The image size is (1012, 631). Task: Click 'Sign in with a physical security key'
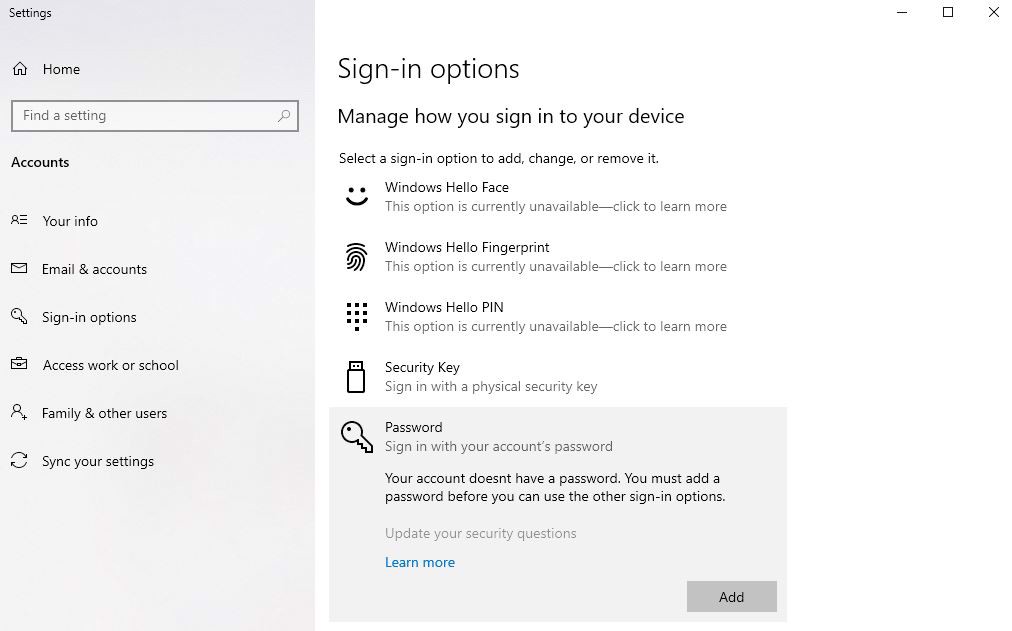coord(491,386)
